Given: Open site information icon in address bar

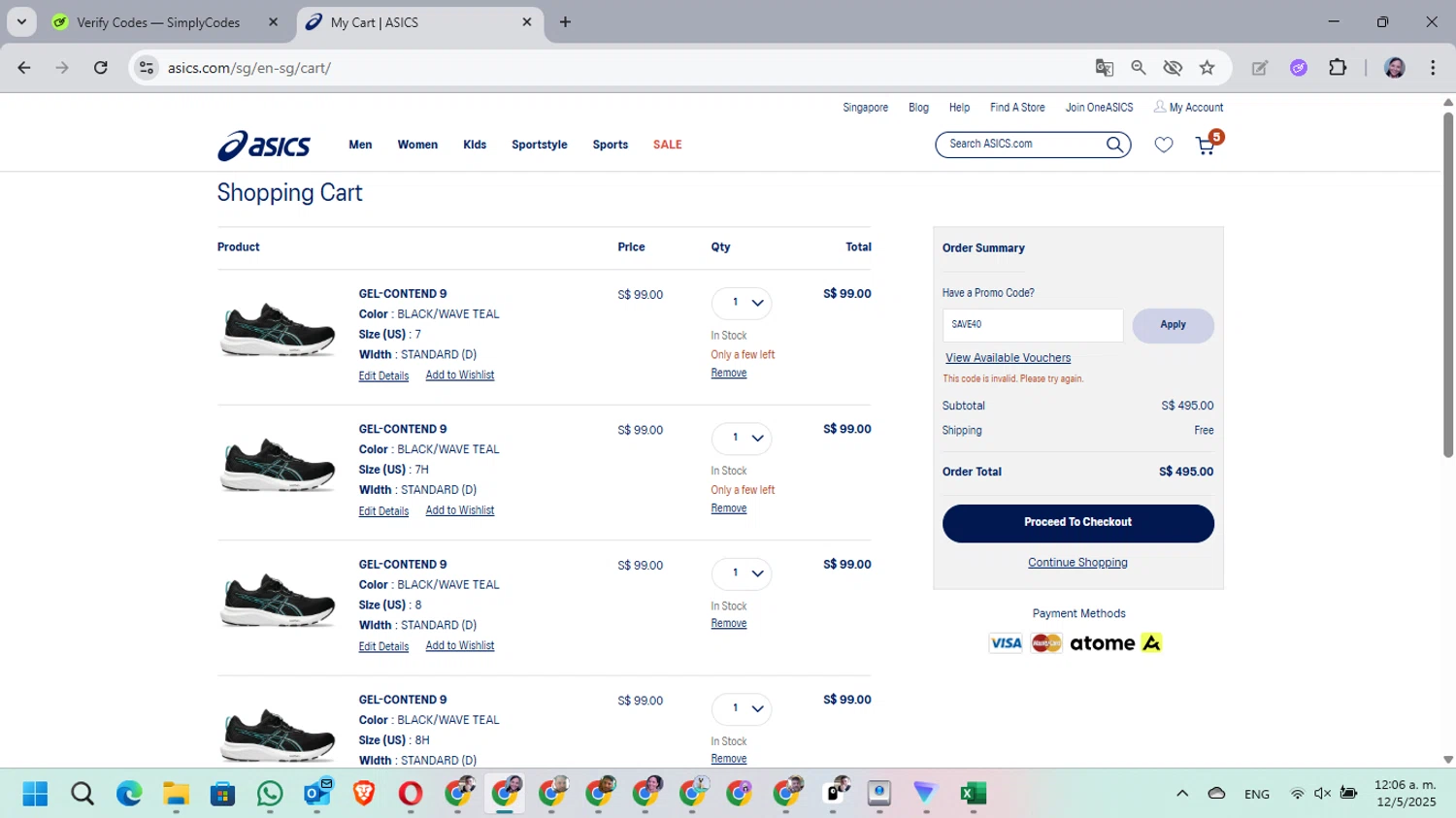Looking at the screenshot, I should pos(147,68).
